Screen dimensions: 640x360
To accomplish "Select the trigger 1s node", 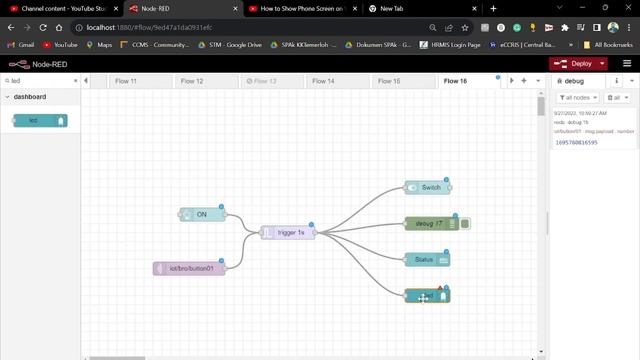I will 288,232.
